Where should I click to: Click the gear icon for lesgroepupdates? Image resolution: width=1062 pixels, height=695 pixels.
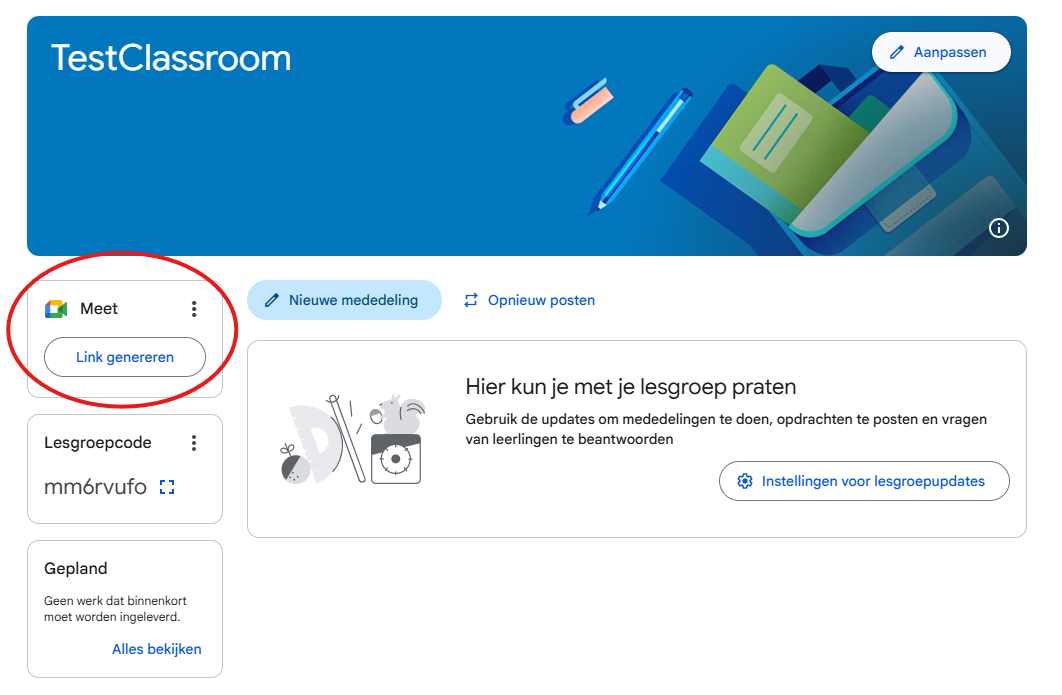coord(745,481)
